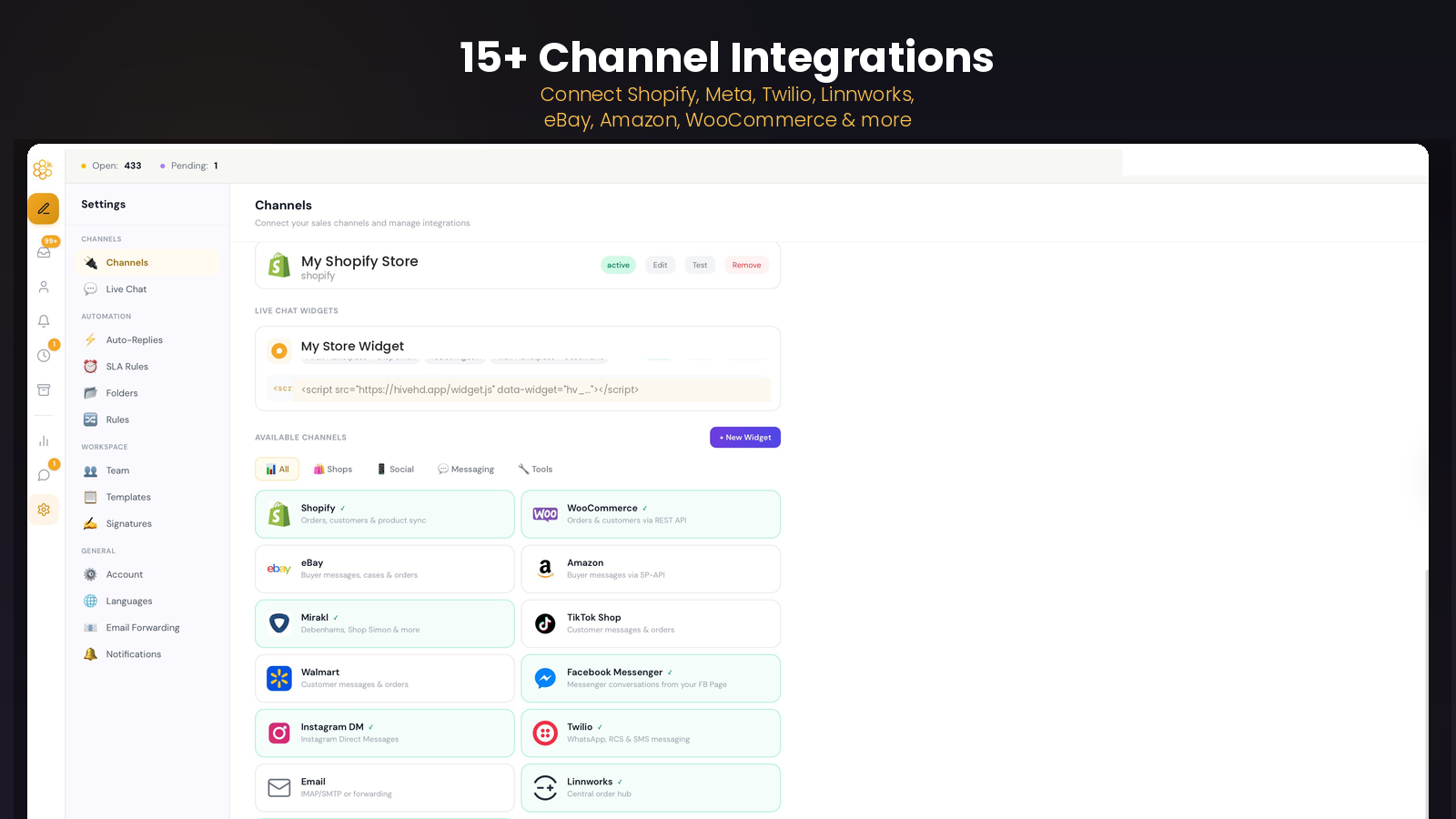Open the bar chart reports icon

coord(44,440)
